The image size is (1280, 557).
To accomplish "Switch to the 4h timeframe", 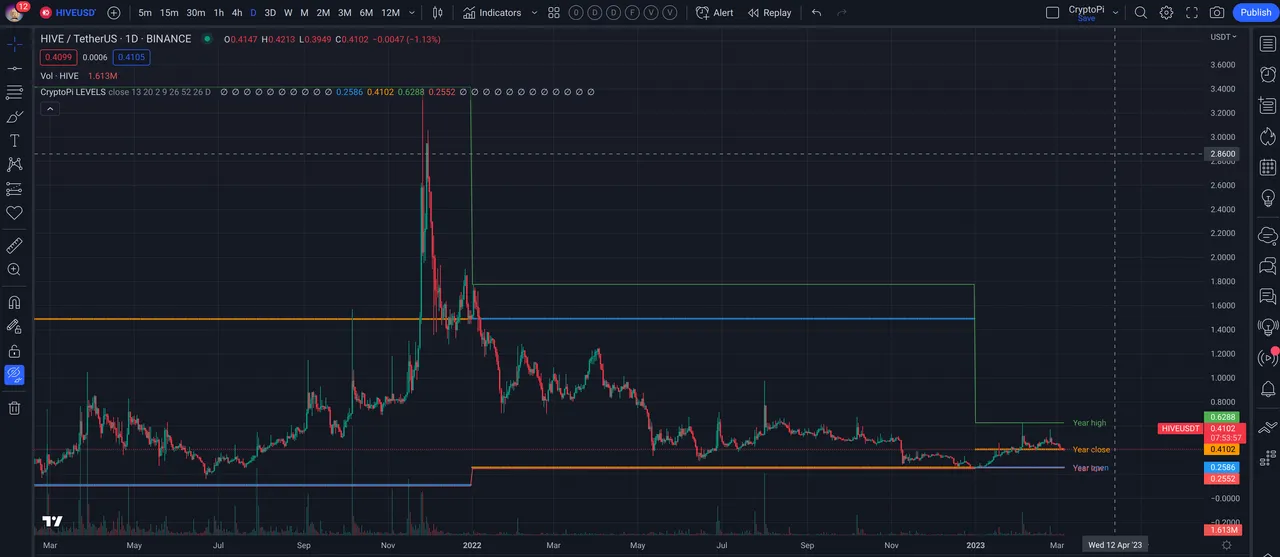I will click(236, 13).
